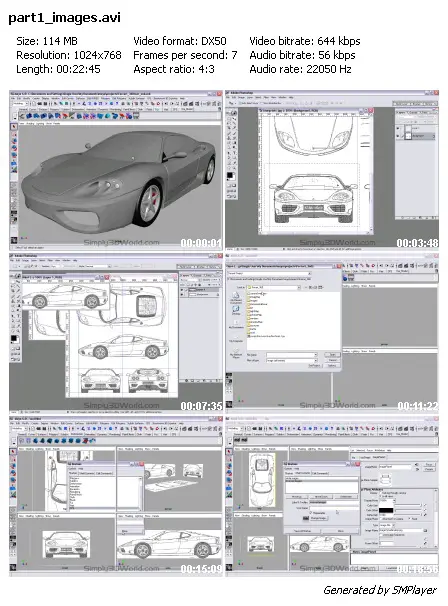Click the black Color Offset swatch
Image resolution: width=448 pixels, height=606 pixels.
click(x=386, y=511)
